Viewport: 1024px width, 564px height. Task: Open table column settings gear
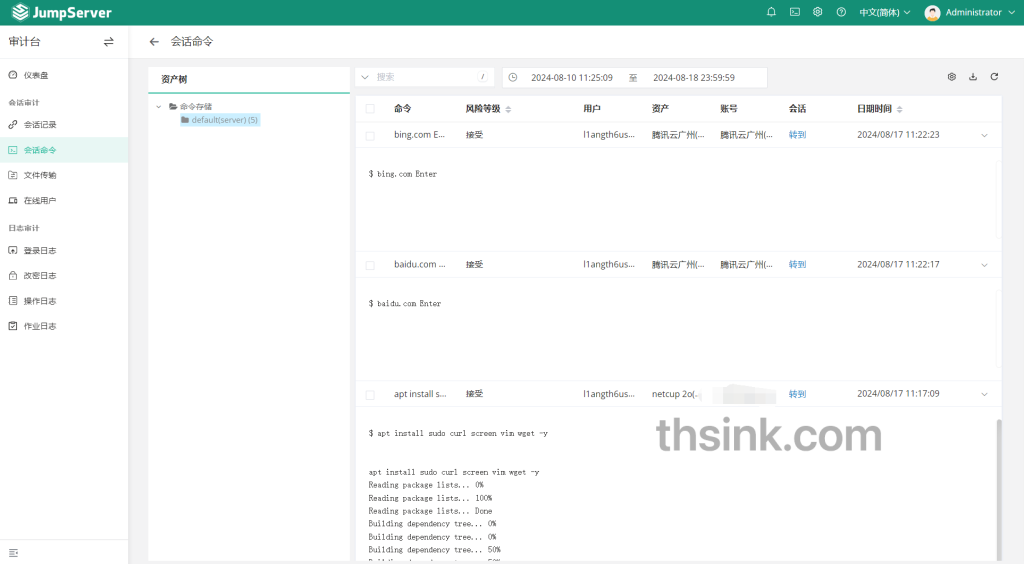point(952,77)
